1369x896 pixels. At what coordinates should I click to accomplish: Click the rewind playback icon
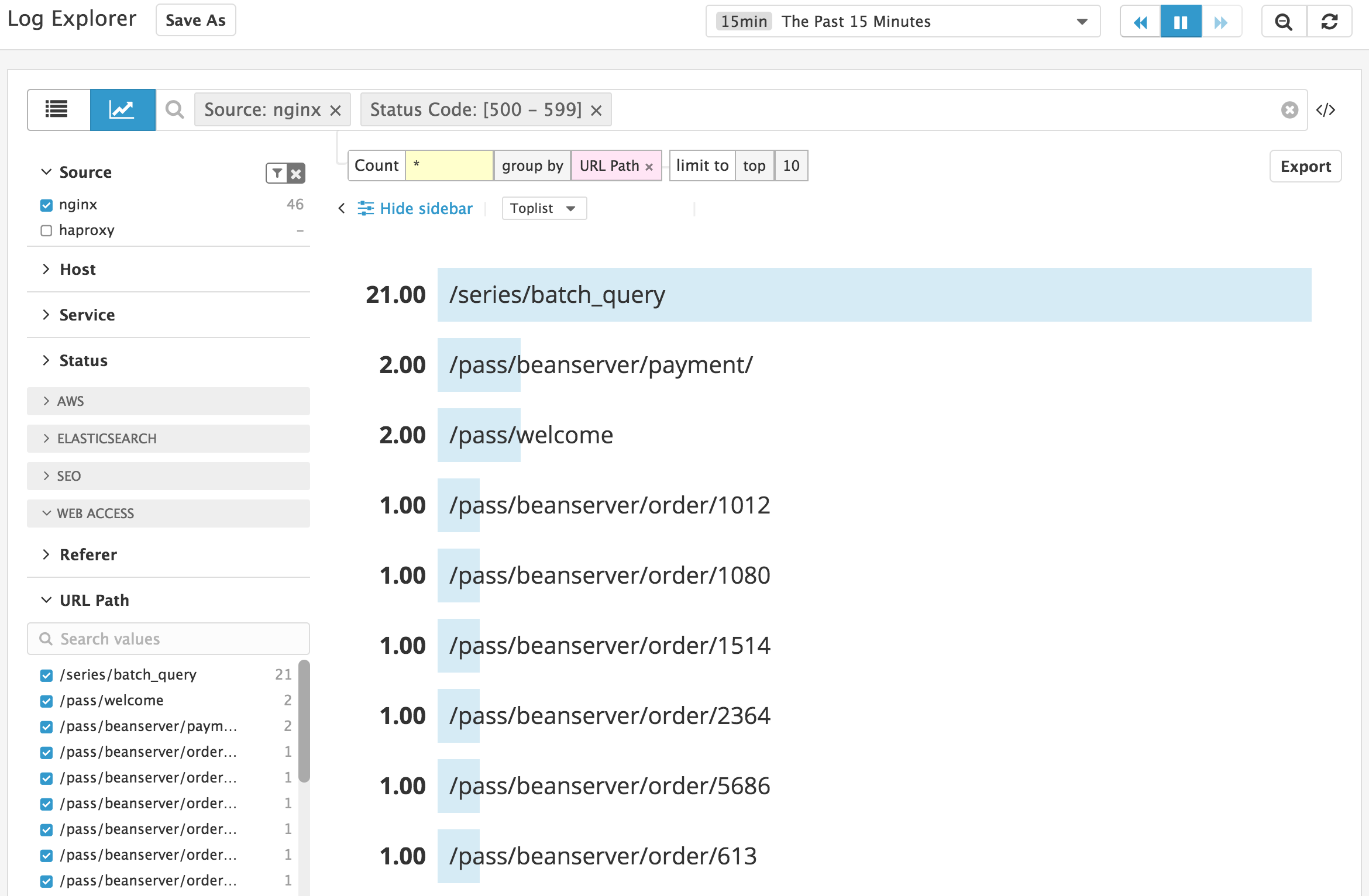tap(1140, 21)
